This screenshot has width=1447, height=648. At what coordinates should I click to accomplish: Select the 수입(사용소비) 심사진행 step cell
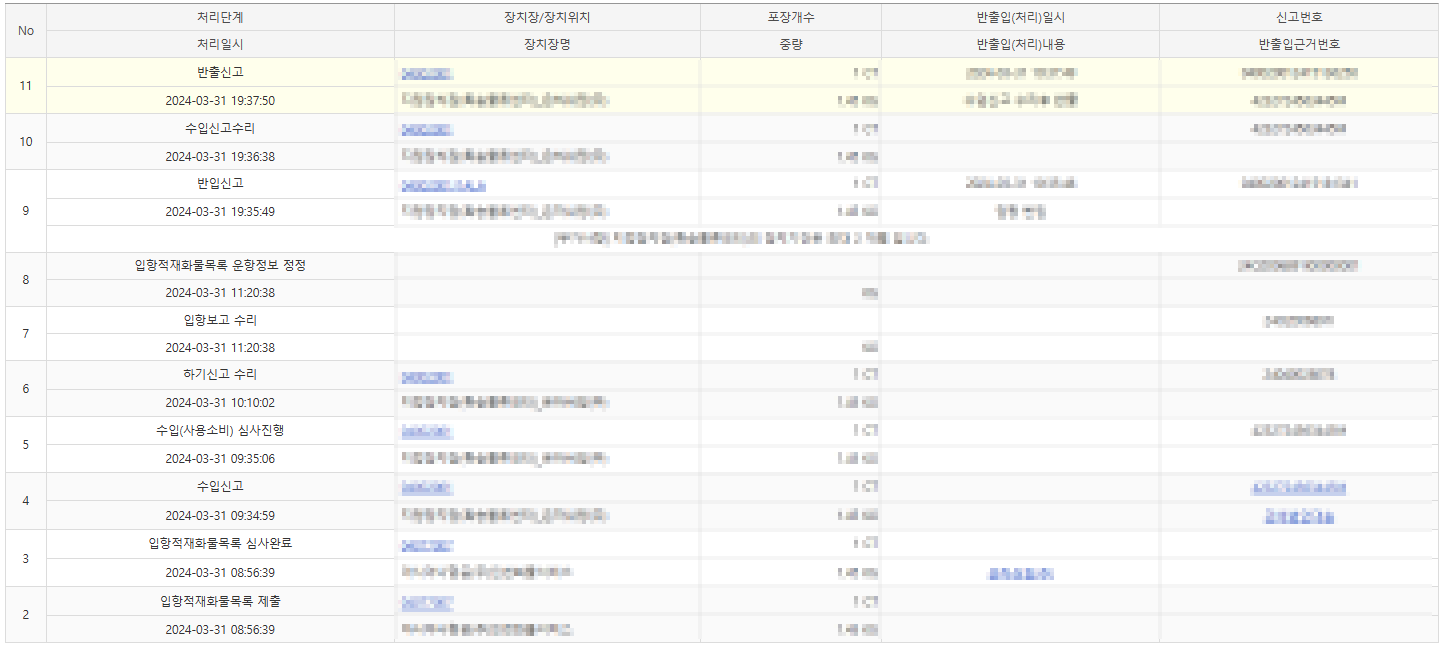[x=220, y=431]
